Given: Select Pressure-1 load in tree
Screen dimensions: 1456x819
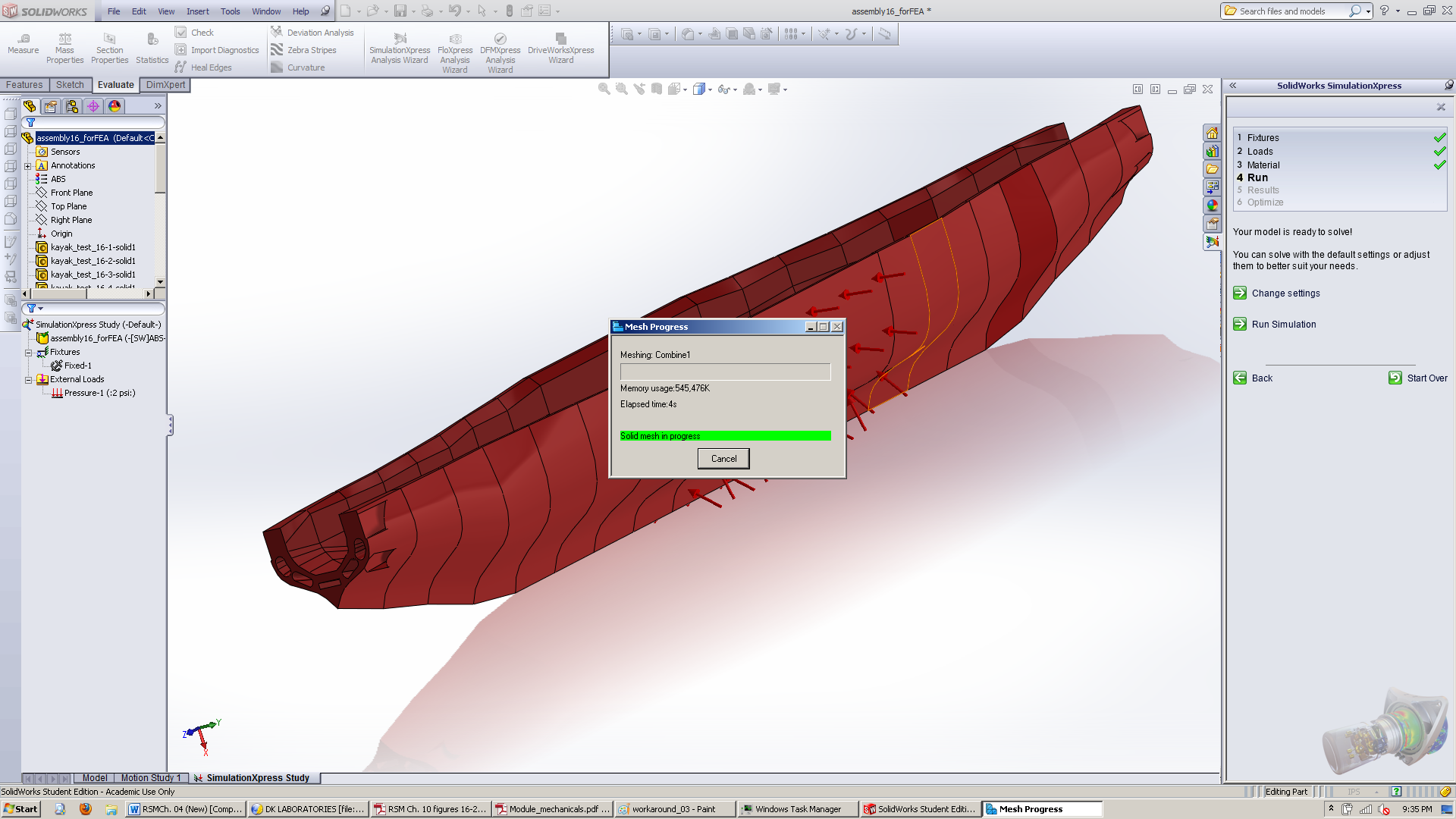Looking at the screenshot, I should [x=99, y=394].
